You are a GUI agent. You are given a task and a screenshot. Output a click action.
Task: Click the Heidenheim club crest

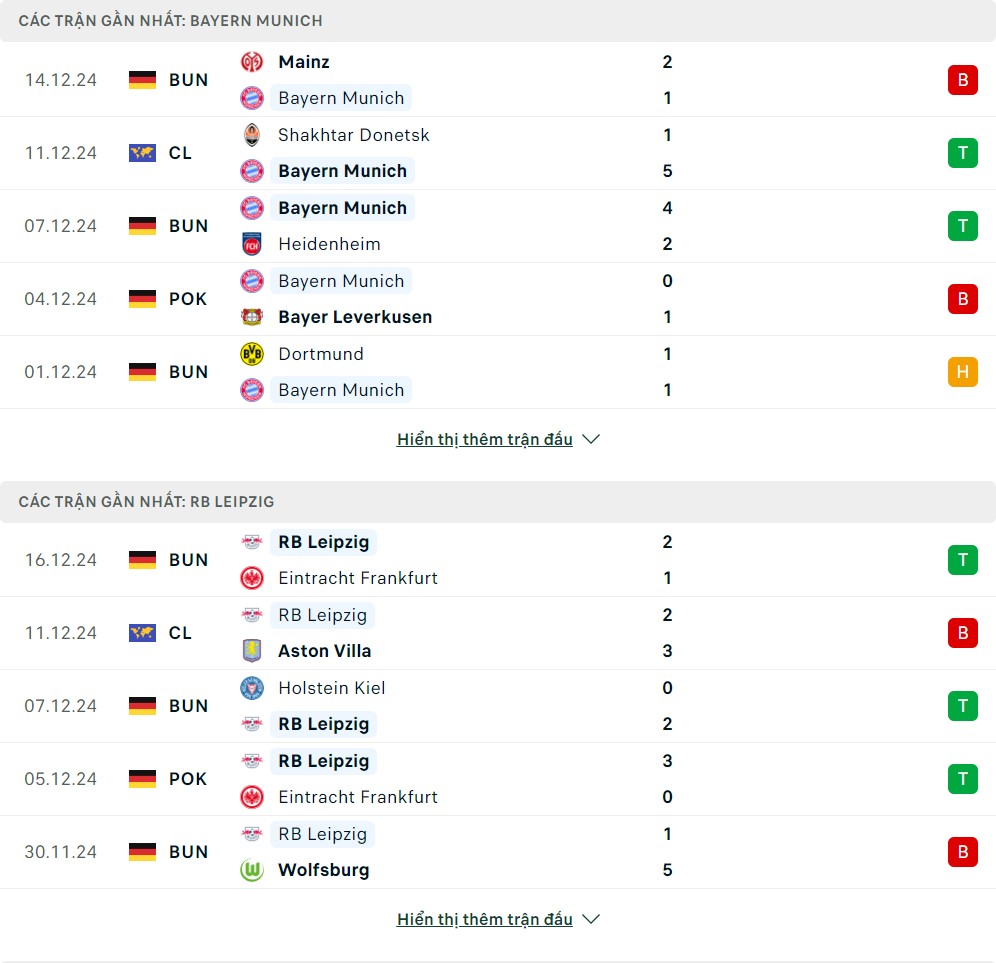tap(252, 244)
